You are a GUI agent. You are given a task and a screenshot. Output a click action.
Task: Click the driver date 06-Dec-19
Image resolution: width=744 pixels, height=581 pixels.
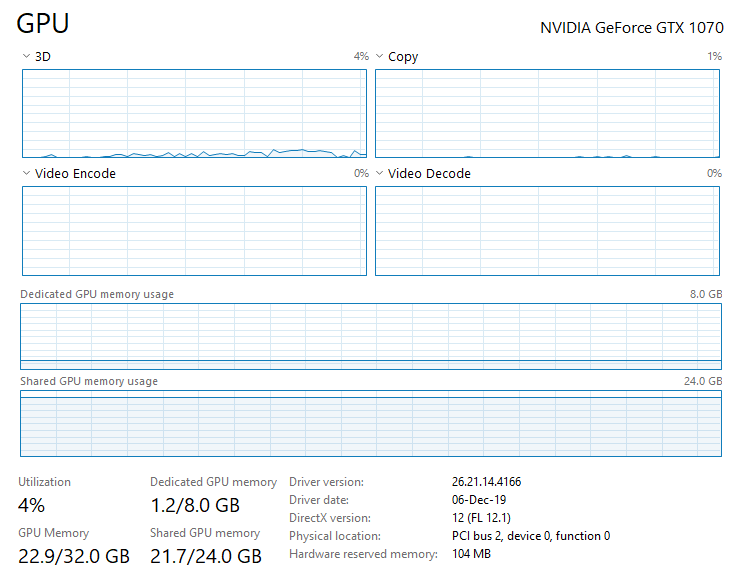click(479, 500)
